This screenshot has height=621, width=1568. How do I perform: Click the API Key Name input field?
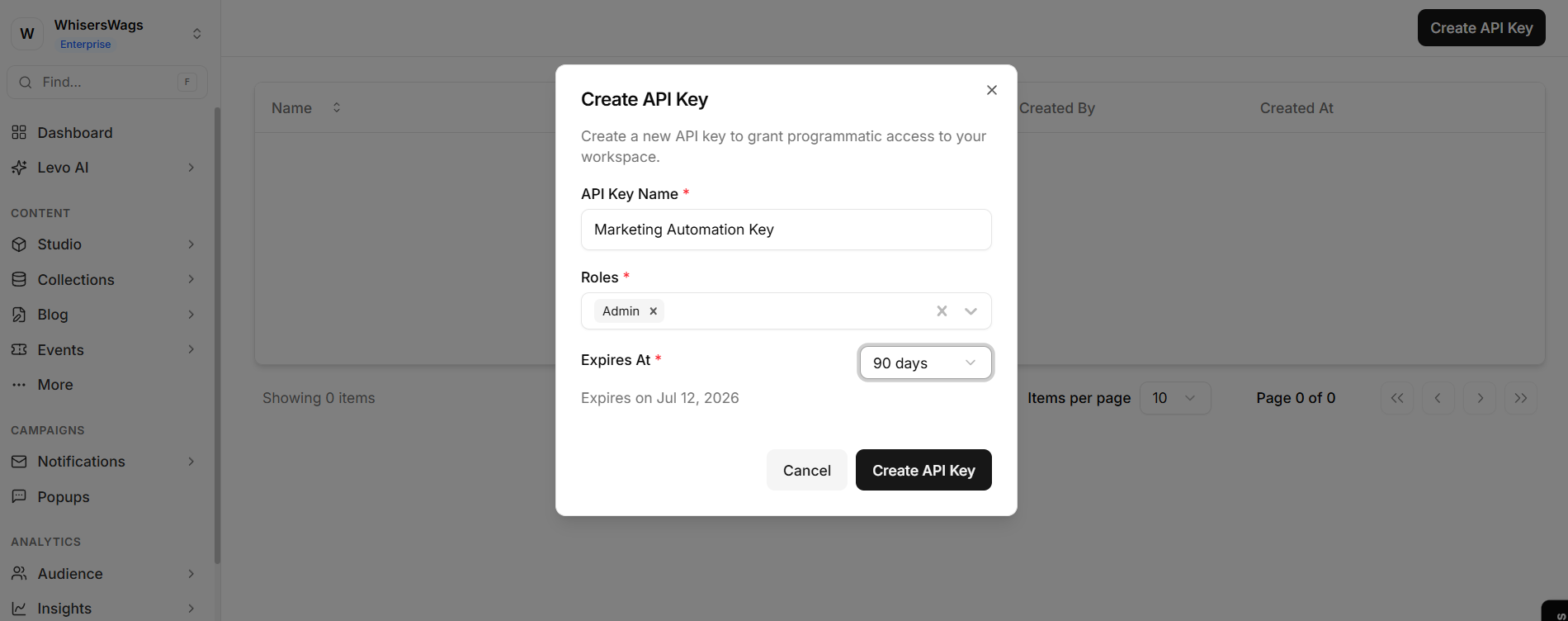click(x=786, y=230)
